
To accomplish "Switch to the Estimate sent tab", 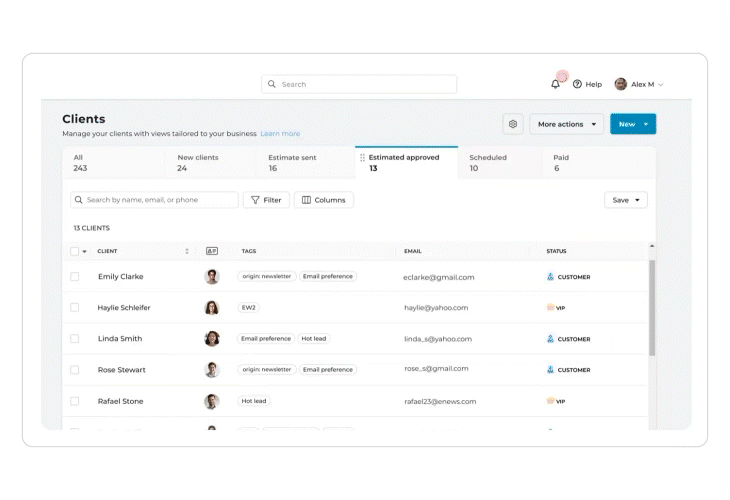I will (306, 163).
